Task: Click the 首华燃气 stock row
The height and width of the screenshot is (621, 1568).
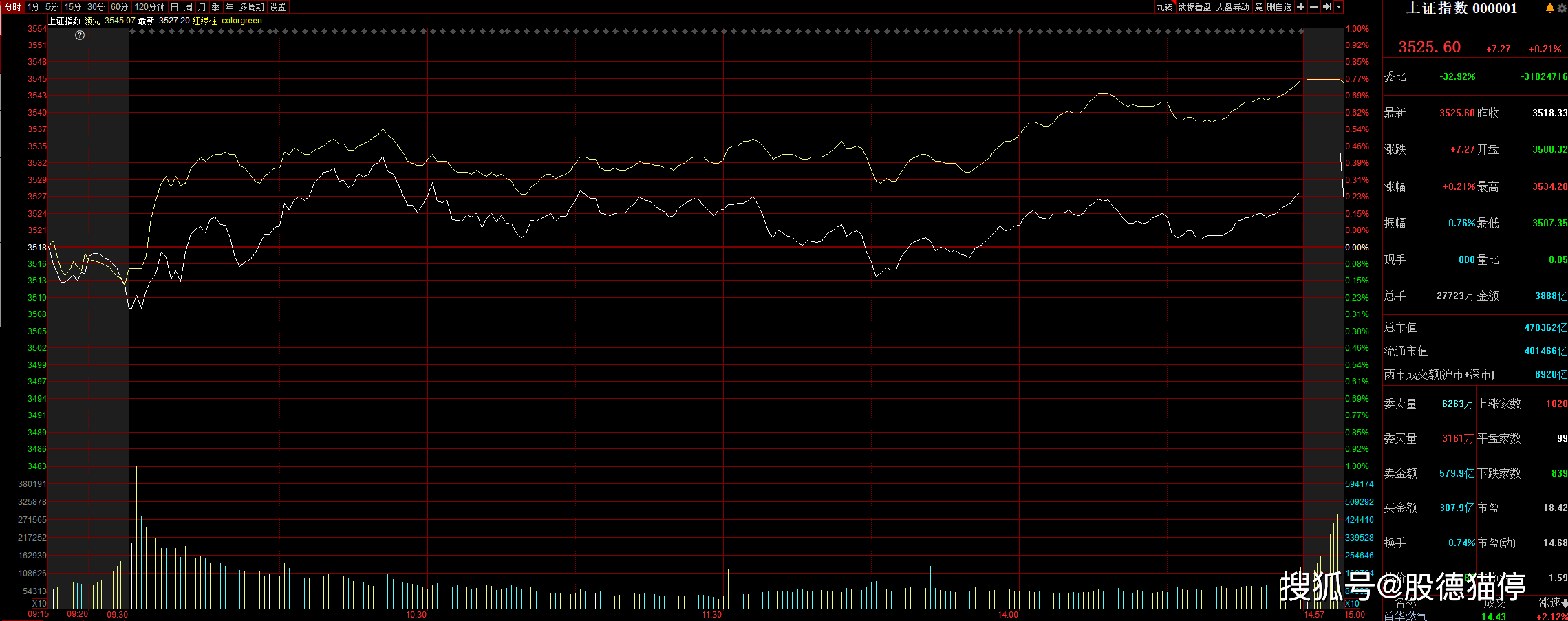Action: (1475, 616)
